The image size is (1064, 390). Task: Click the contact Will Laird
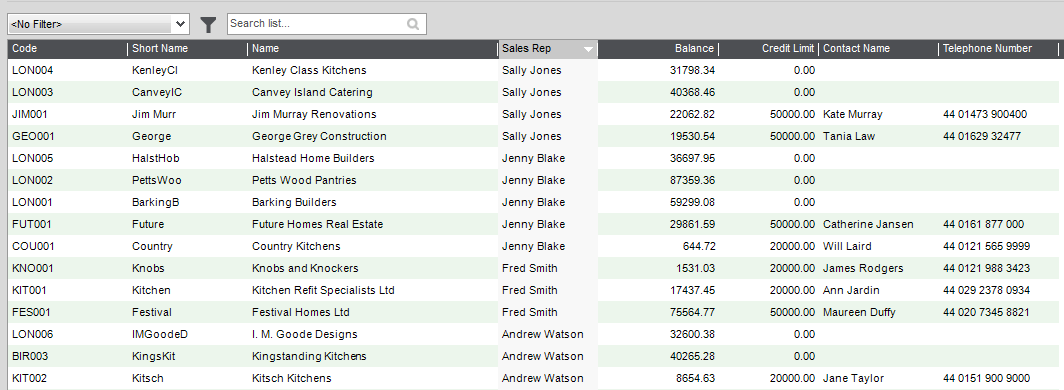click(x=848, y=246)
